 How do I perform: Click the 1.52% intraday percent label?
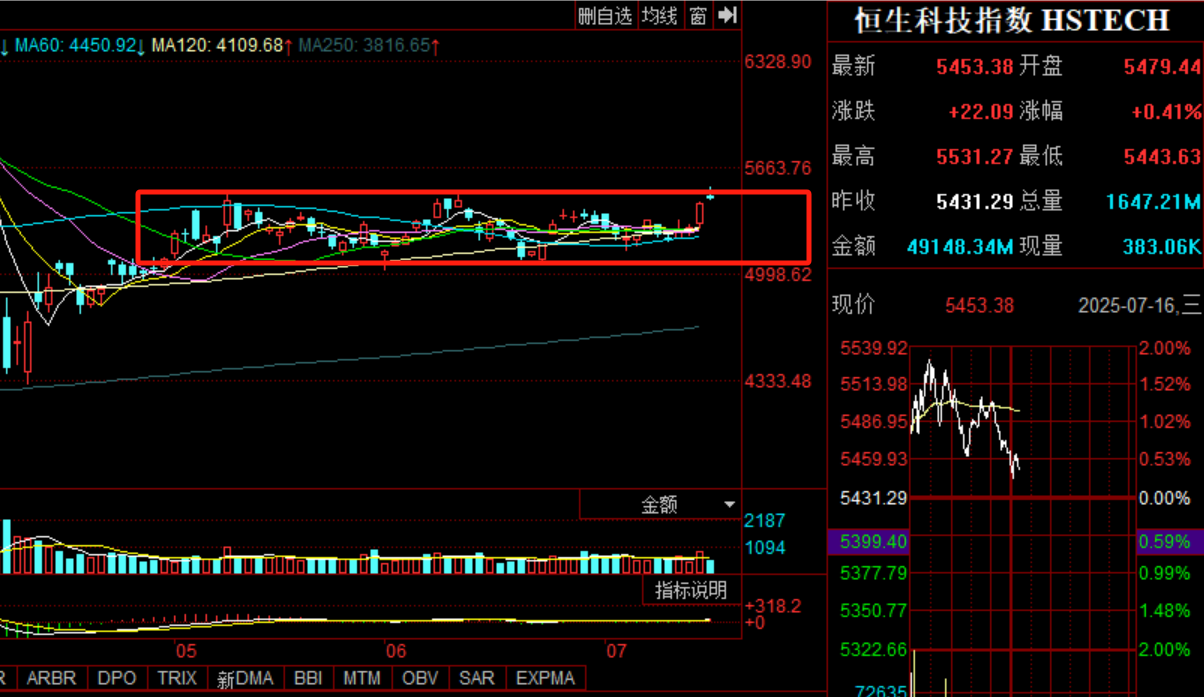pyautogui.click(x=1165, y=384)
